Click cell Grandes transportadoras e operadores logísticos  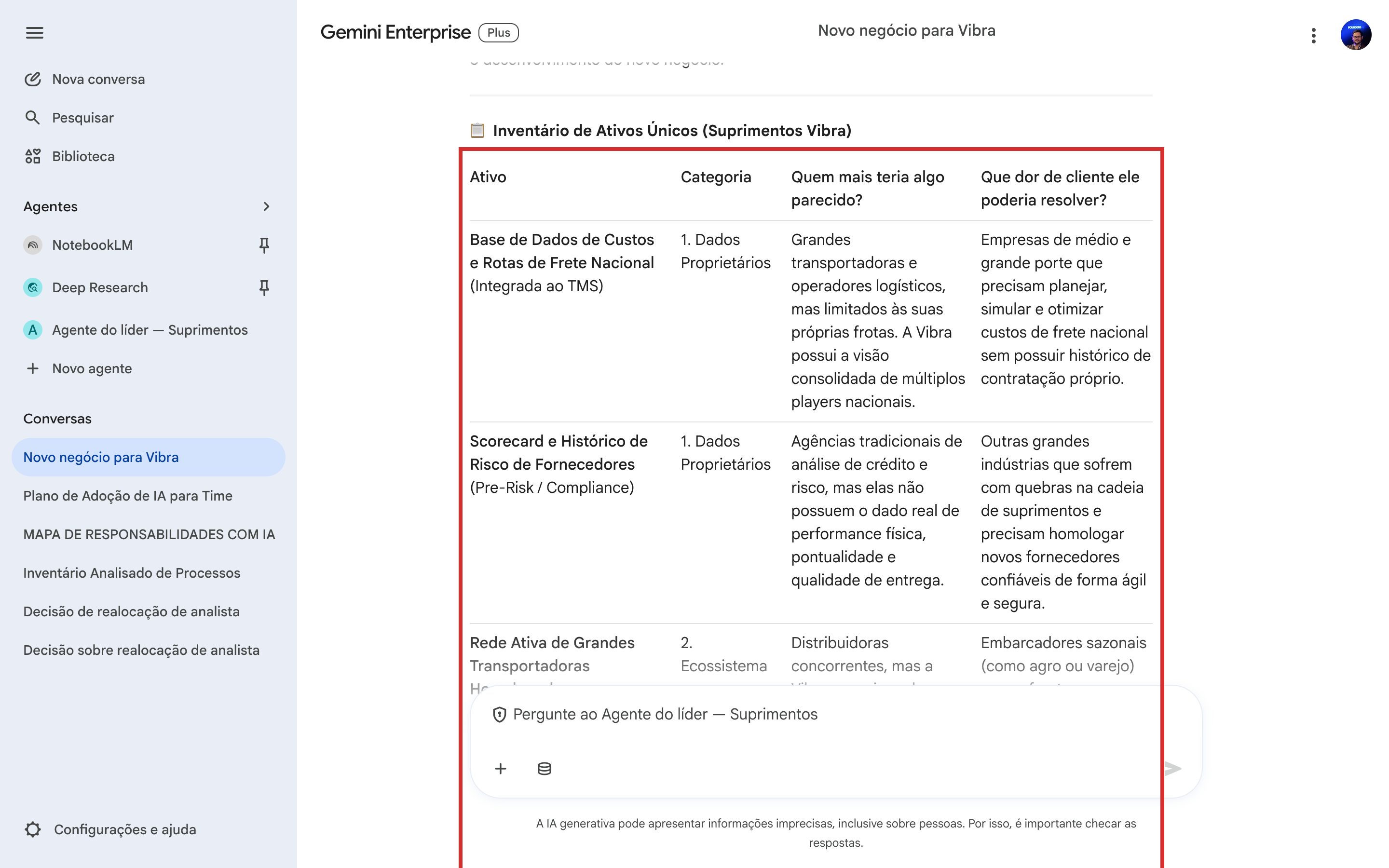coord(878,321)
